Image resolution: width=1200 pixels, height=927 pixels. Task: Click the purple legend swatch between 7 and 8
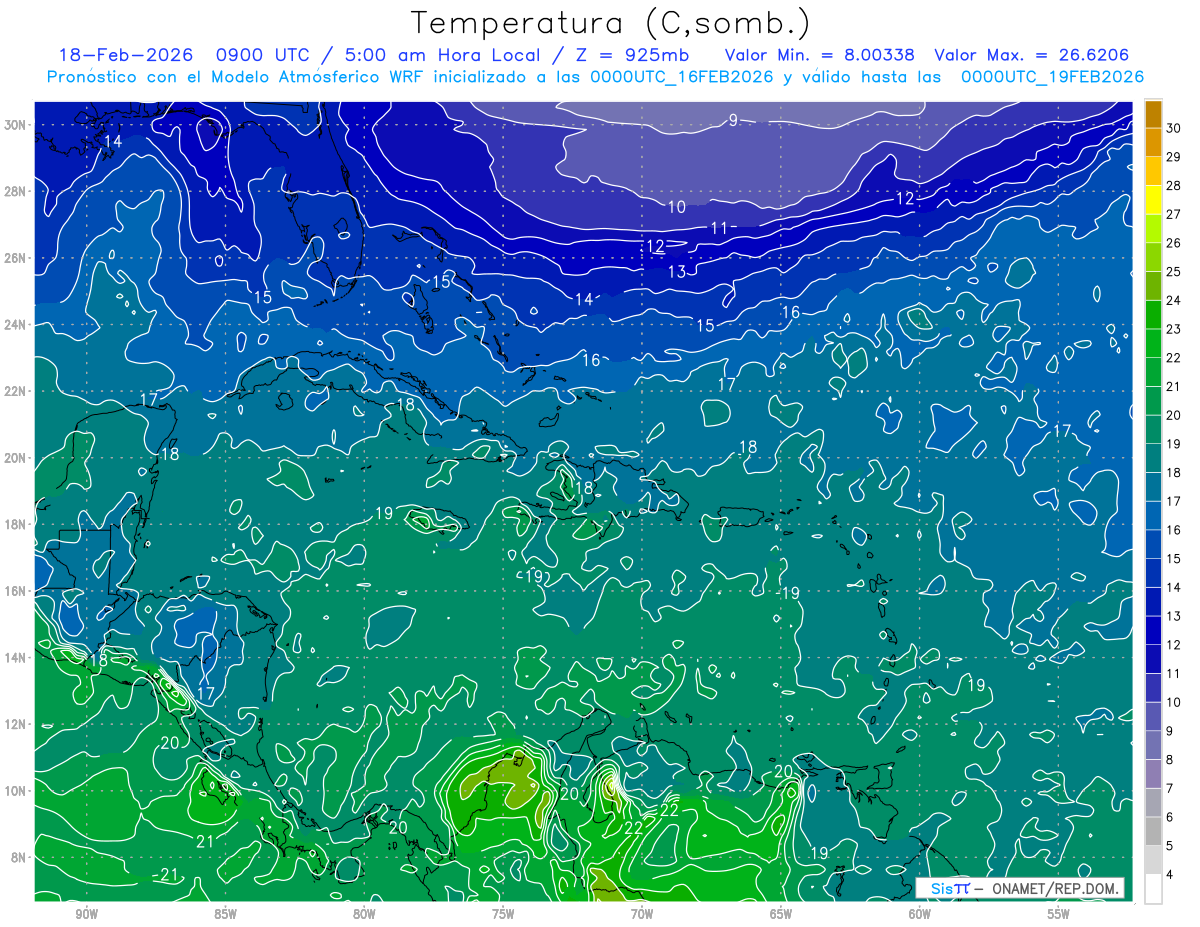pyautogui.click(x=1153, y=774)
